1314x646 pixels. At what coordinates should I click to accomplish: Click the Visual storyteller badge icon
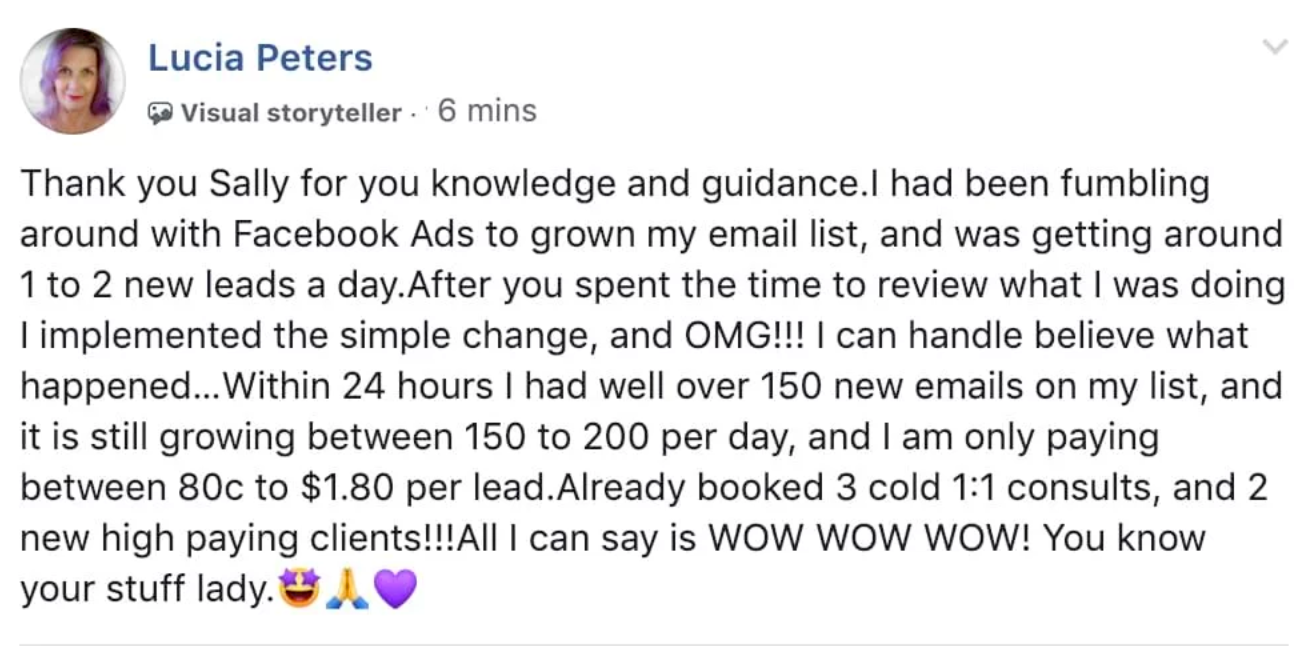click(161, 113)
